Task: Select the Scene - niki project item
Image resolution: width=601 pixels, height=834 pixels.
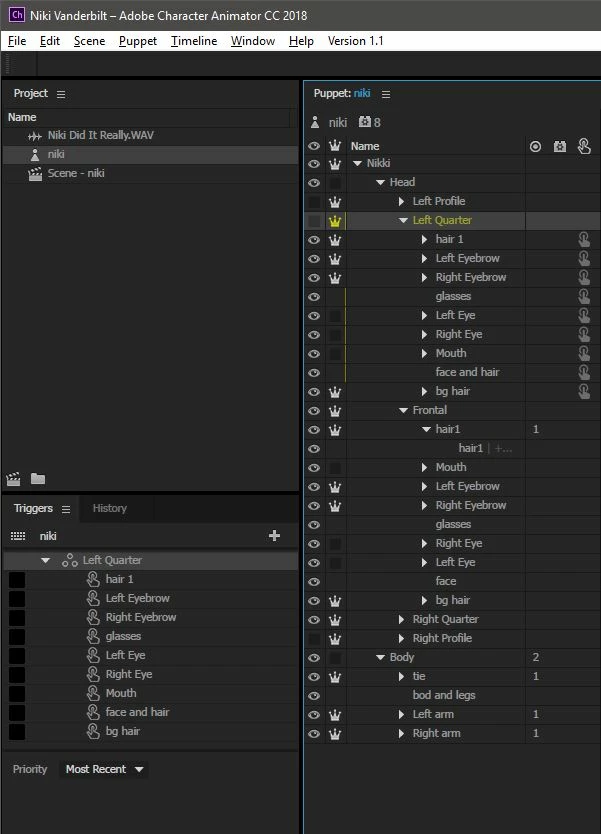Action: pyautogui.click(x=151, y=173)
